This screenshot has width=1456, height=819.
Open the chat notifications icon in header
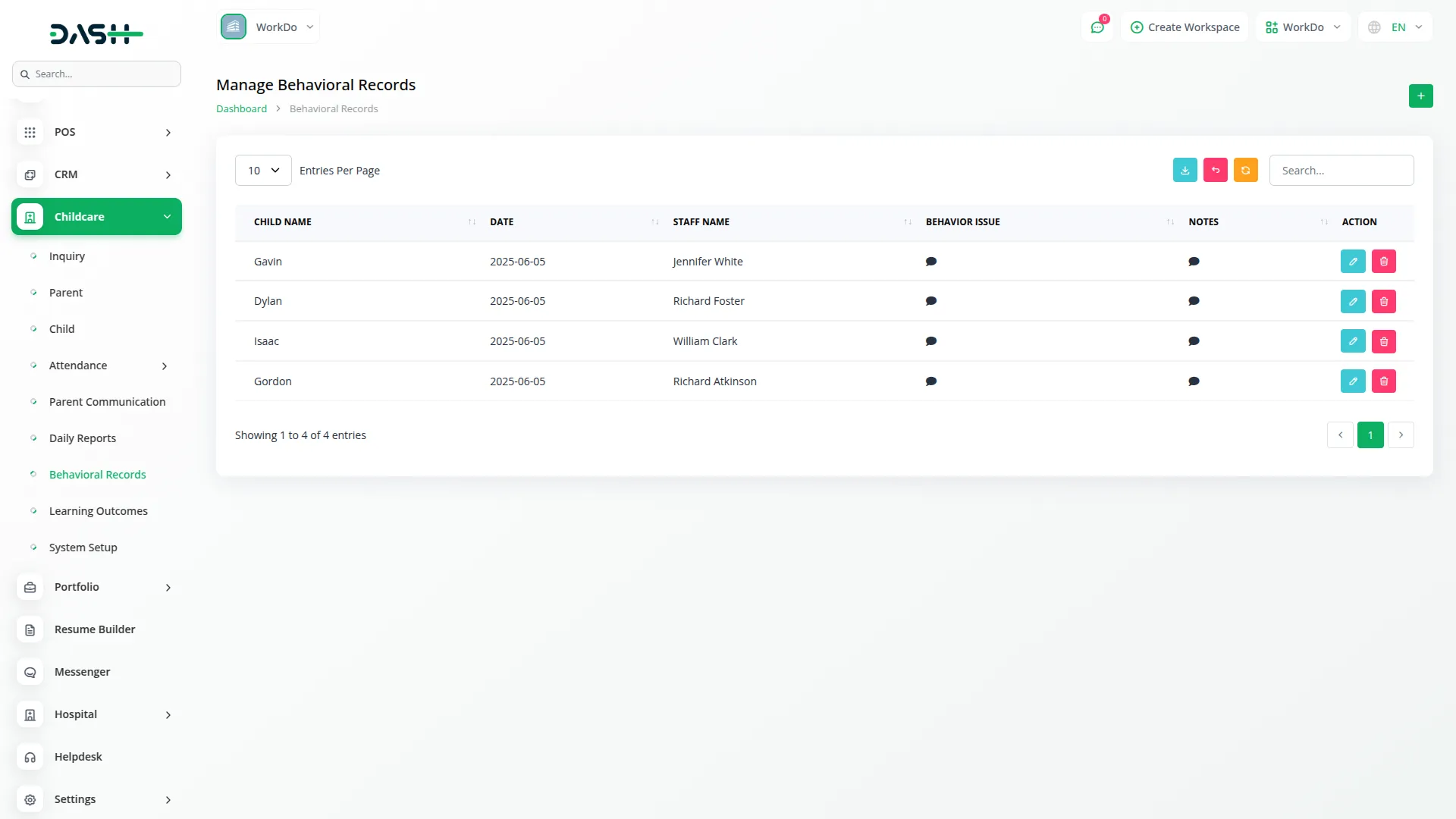(x=1097, y=27)
